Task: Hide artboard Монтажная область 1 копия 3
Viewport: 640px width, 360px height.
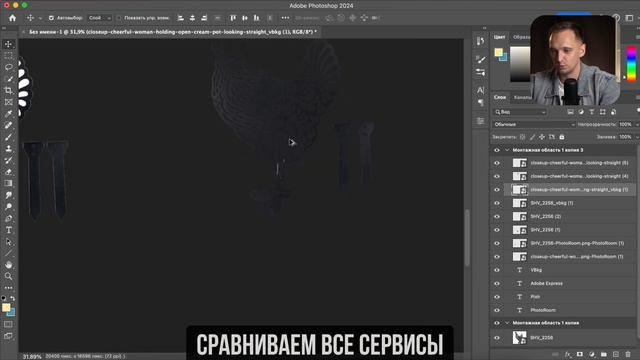Action: click(497, 150)
